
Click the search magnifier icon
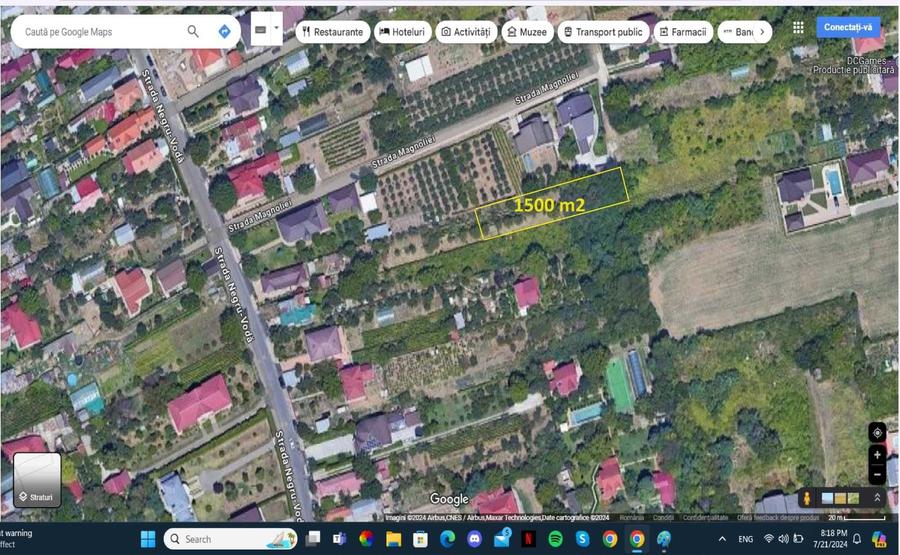tap(193, 32)
